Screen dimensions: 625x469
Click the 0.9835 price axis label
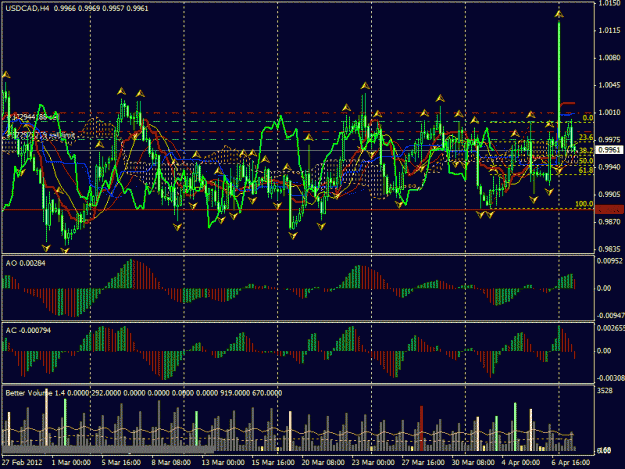610,249
